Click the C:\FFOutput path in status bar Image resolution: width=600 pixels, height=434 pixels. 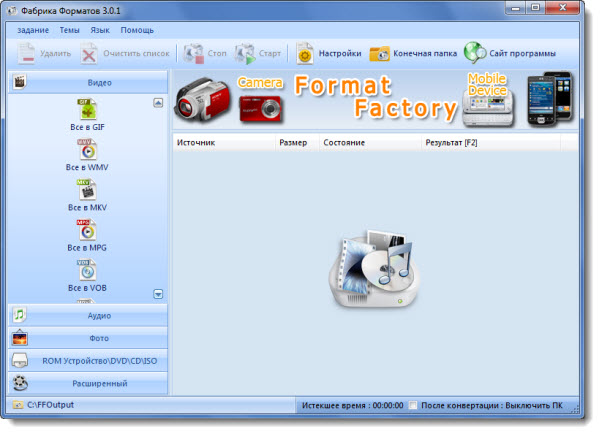click(51, 405)
